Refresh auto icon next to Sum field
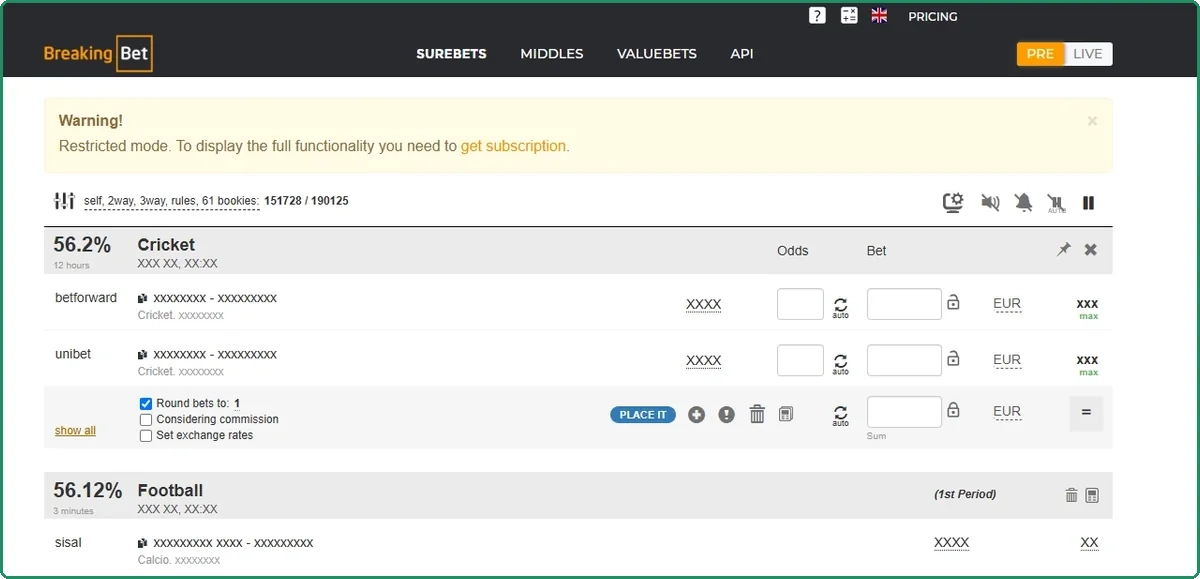The width and height of the screenshot is (1200, 579). [x=840, y=414]
